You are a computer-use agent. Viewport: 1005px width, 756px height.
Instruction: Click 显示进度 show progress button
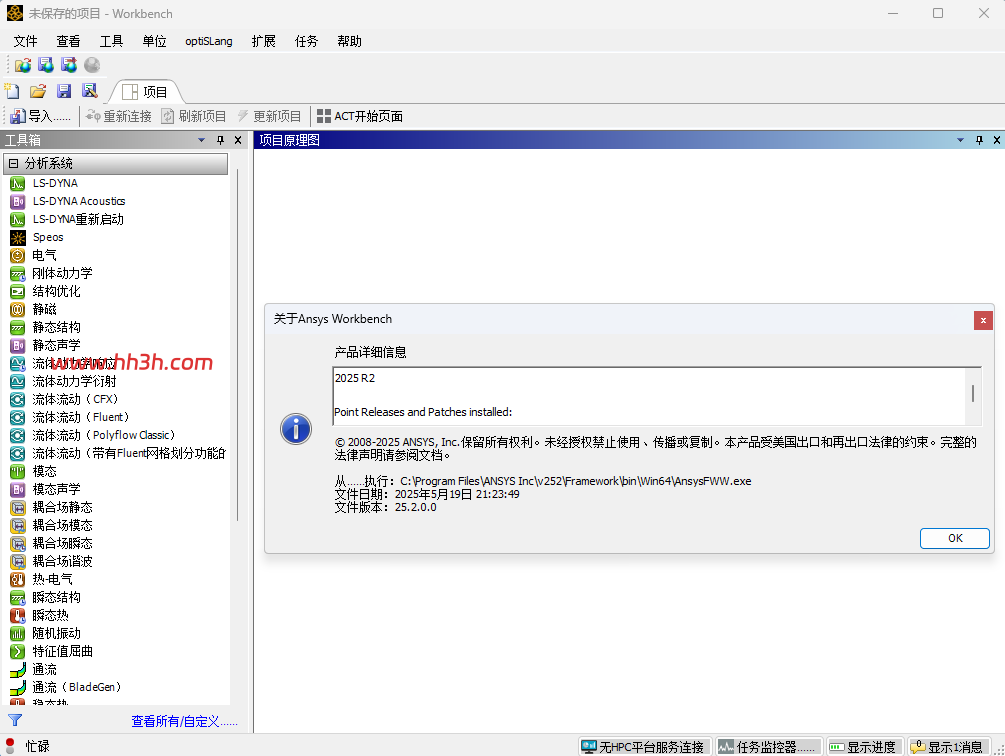tap(865, 746)
